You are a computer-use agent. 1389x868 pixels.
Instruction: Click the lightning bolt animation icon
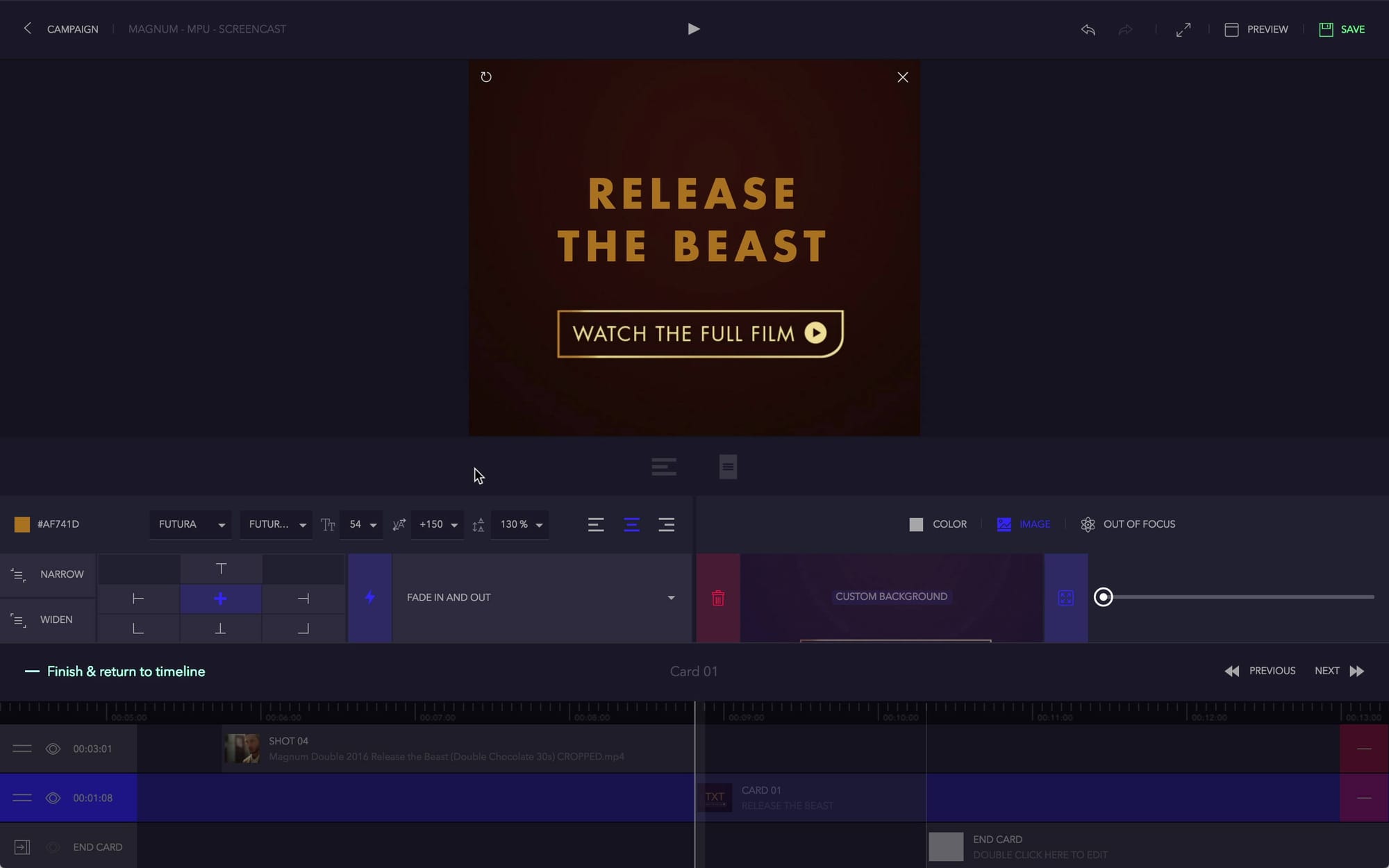click(x=369, y=597)
